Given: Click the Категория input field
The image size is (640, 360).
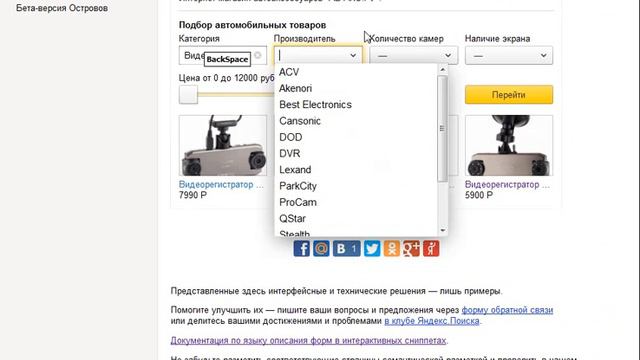Looking at the screenshot, I should pyautogui.click(x=222, y=56).
